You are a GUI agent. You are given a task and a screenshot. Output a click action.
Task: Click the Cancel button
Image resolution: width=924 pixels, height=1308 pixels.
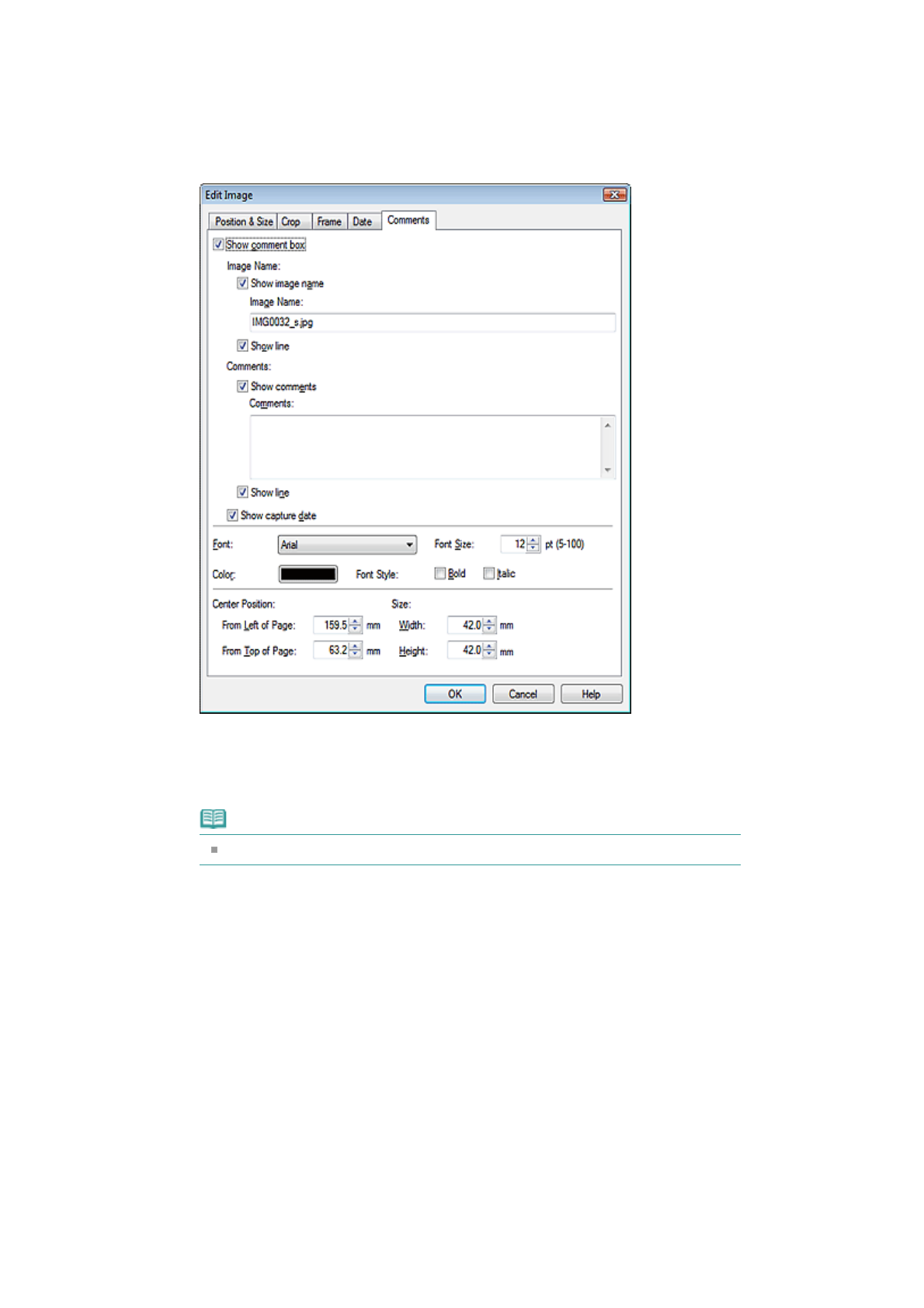pyautogui.click(x=523, y=694)
